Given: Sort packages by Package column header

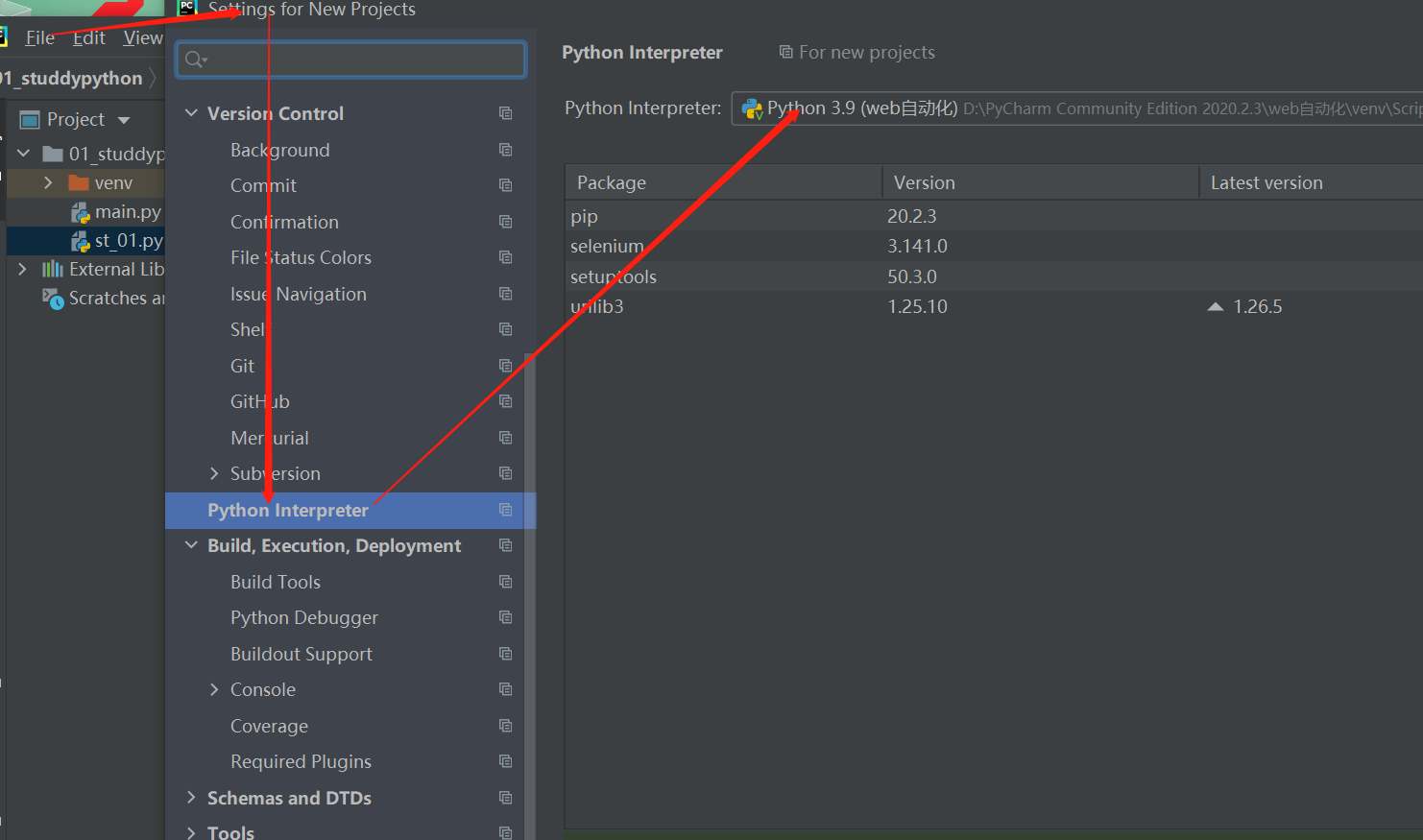Looking at the screenshot, I should coord(723,182).
